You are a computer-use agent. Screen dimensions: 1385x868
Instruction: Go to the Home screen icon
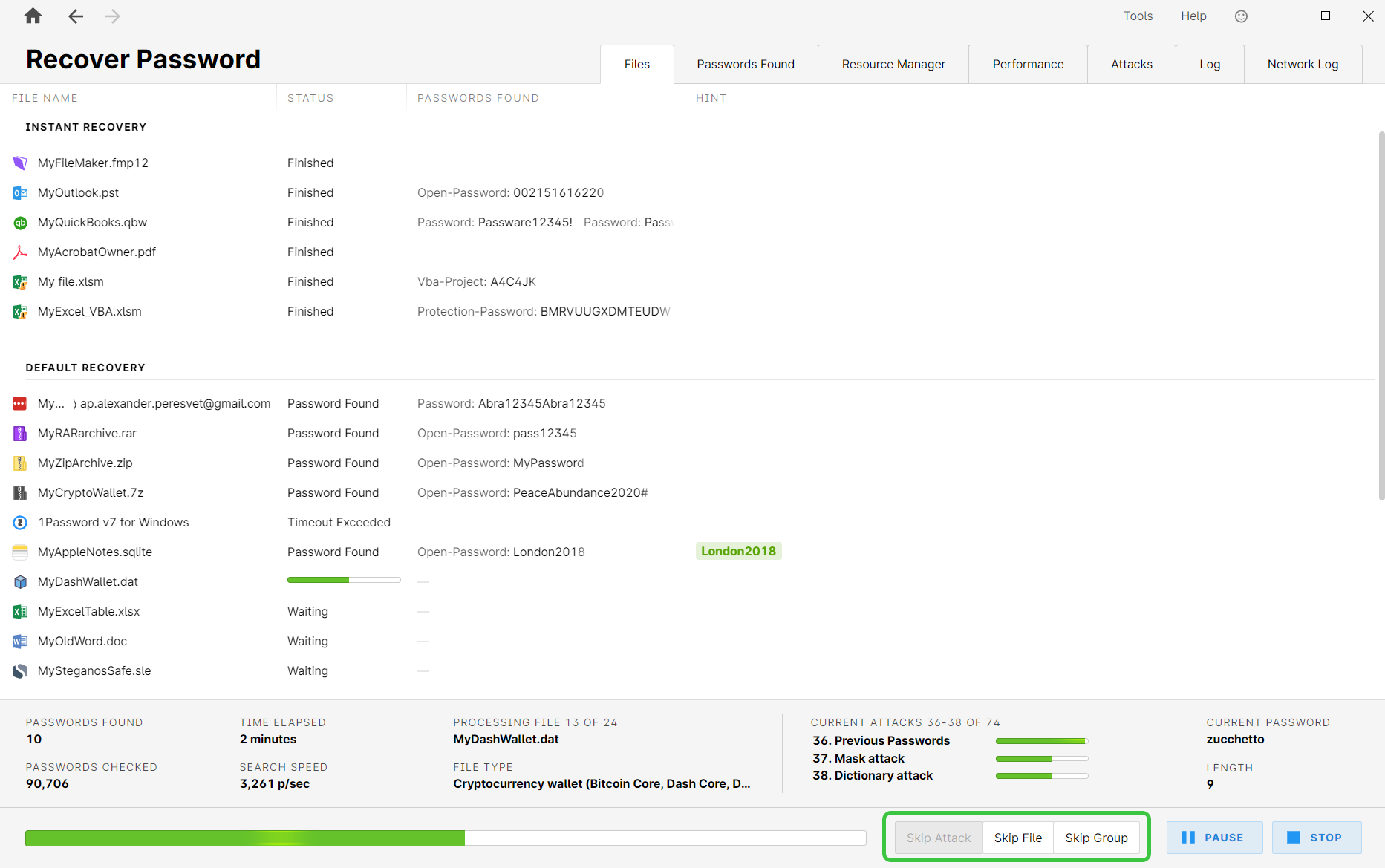[x=33, y=16]
